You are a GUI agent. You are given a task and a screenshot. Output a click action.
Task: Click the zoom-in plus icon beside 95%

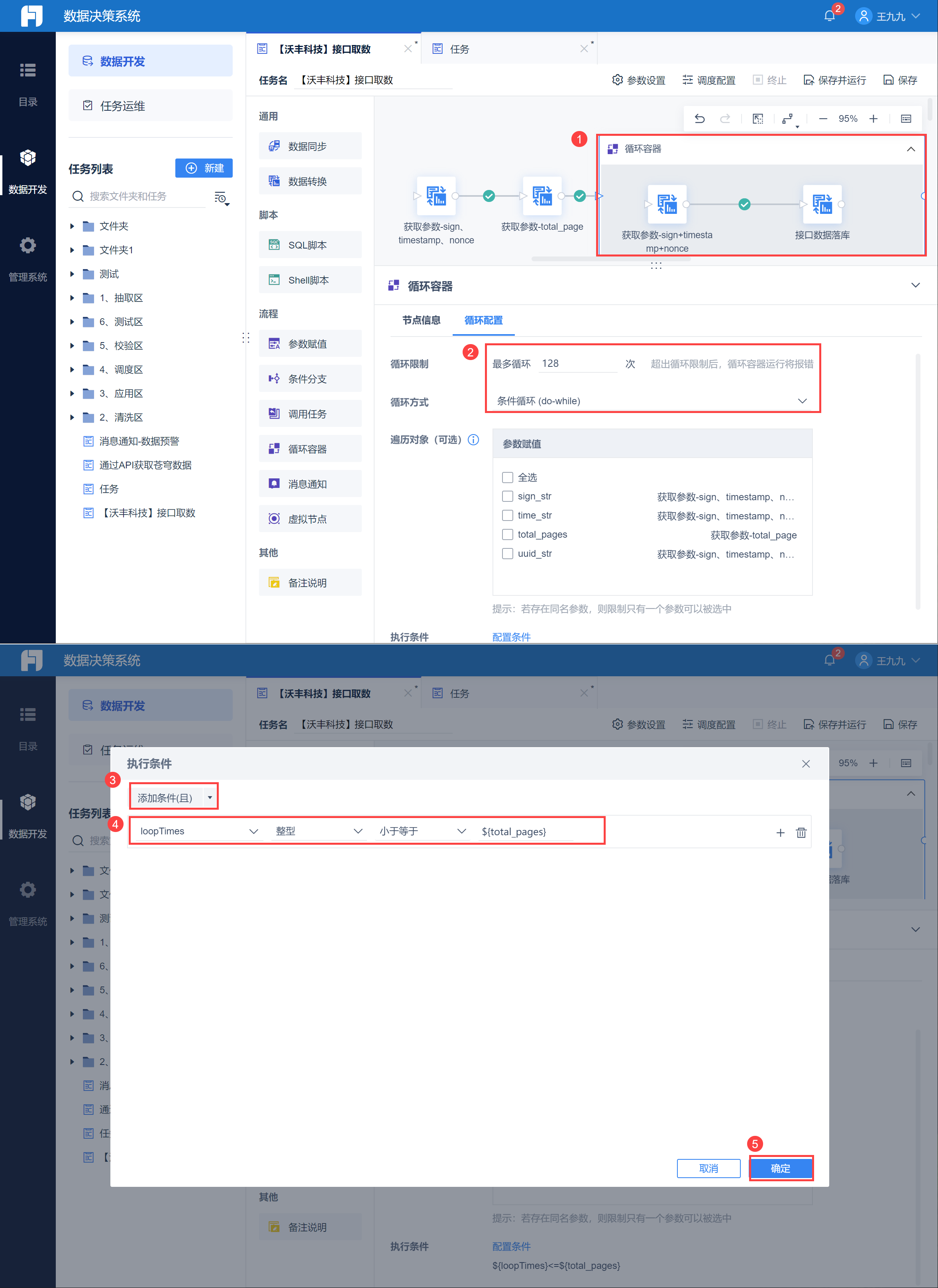[x=873, y=119]
